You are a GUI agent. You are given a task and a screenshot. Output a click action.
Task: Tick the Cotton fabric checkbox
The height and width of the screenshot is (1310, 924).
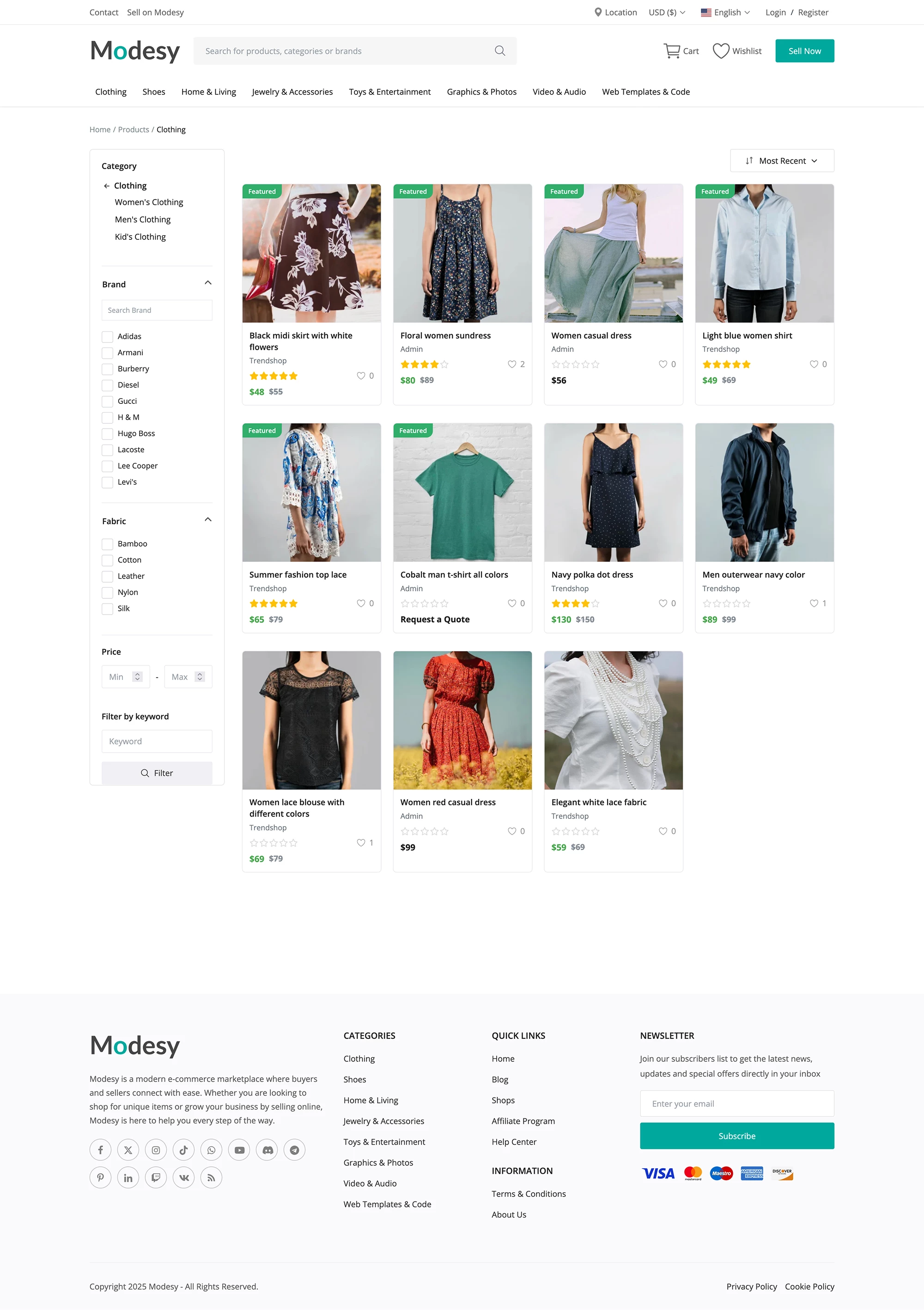point(107,561)
